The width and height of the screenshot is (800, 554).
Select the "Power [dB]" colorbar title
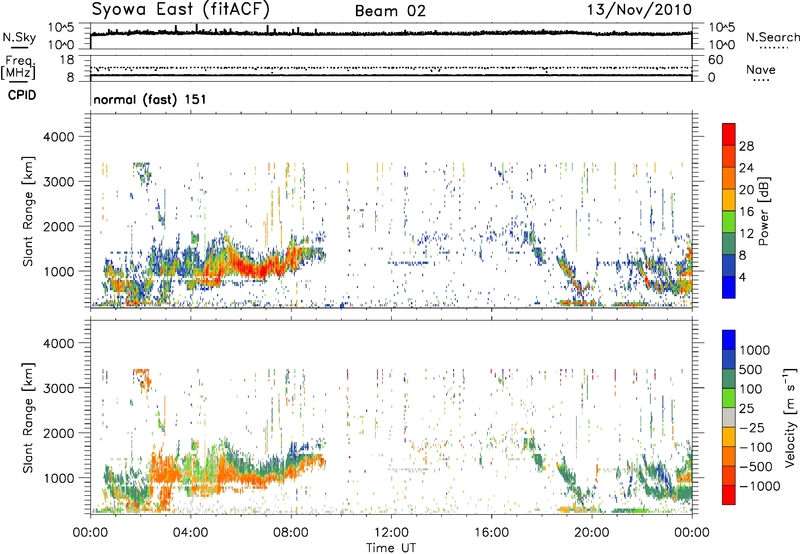763,211
